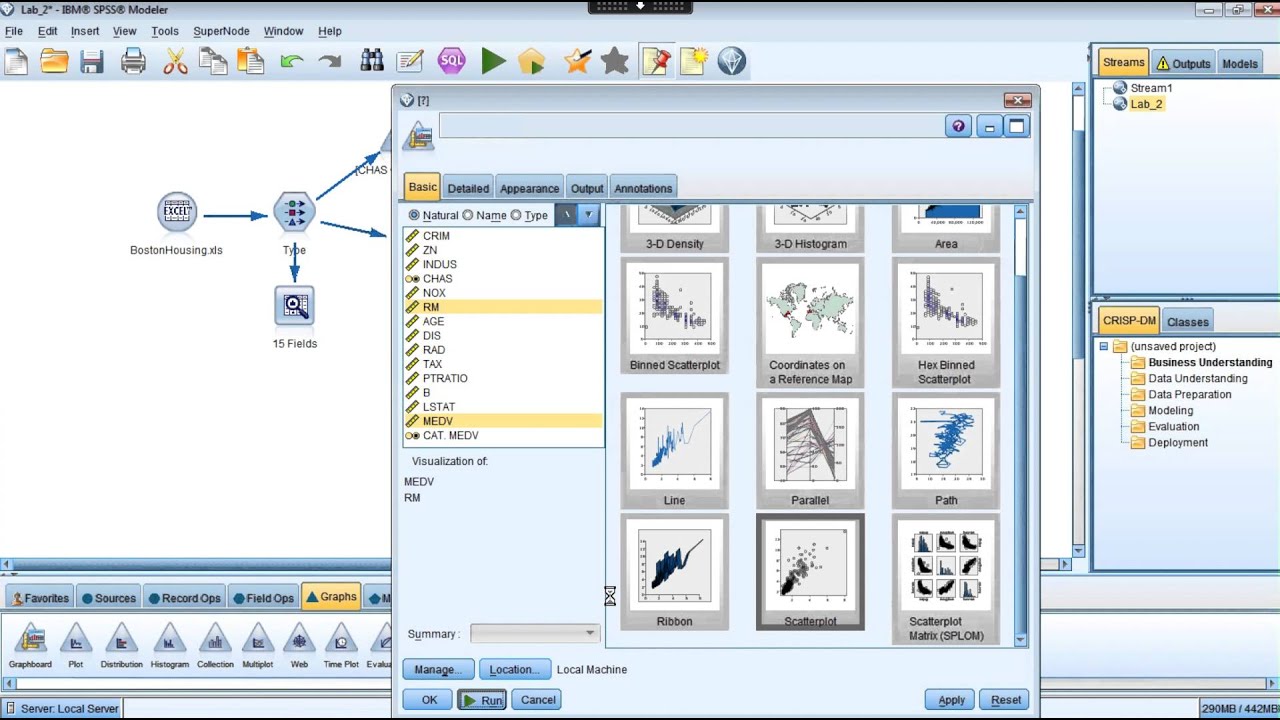Open the Models manager tab
The image size is (1280, 720).
pos(1240,63)
